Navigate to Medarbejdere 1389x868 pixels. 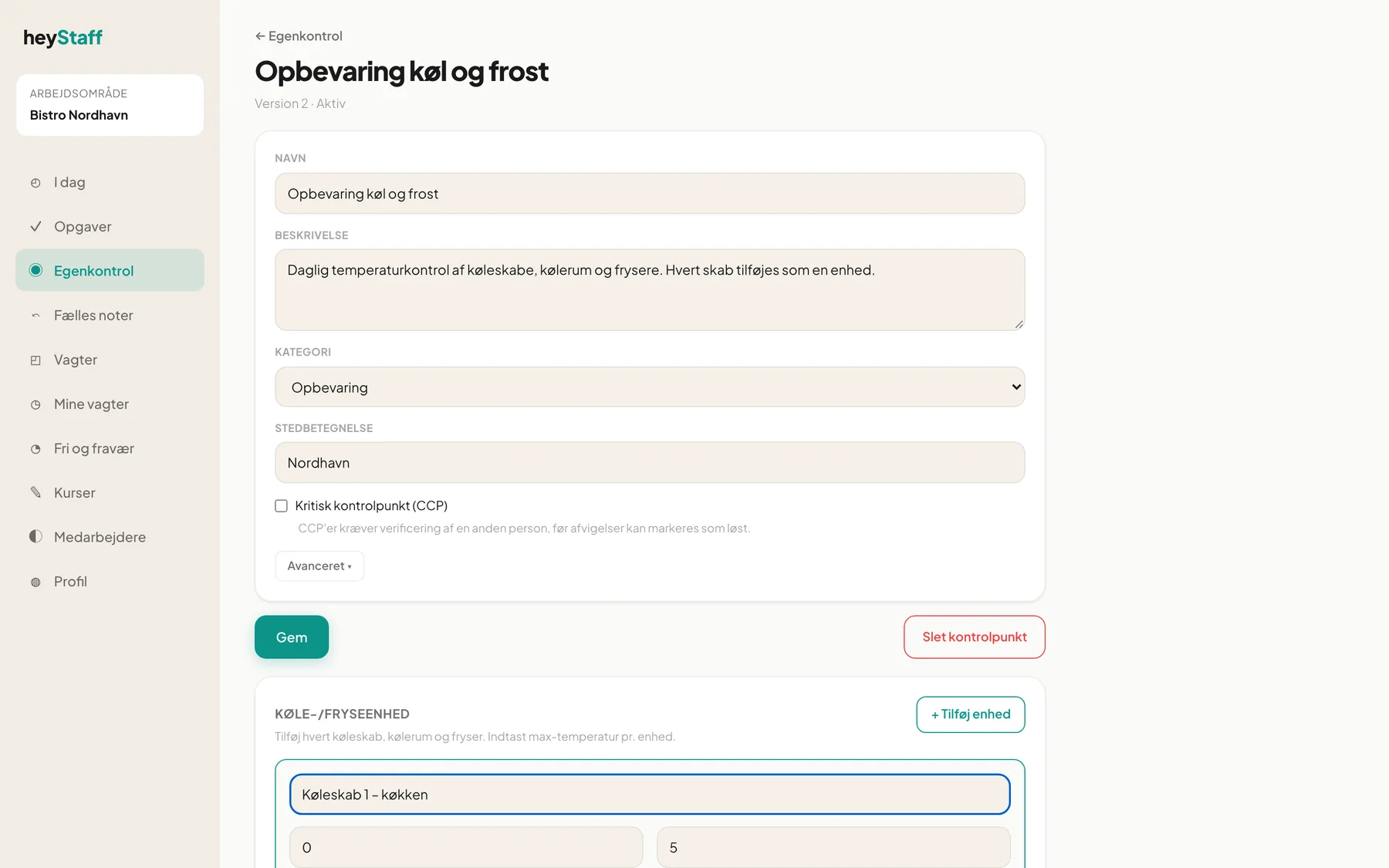coord(110,537)
